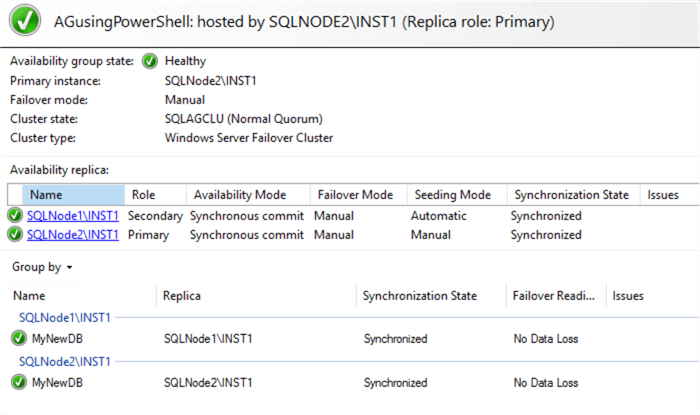Collapse the SQLNode1\INST1 database group header
This screenshot has height=415, width=700.
coord(65,318)
